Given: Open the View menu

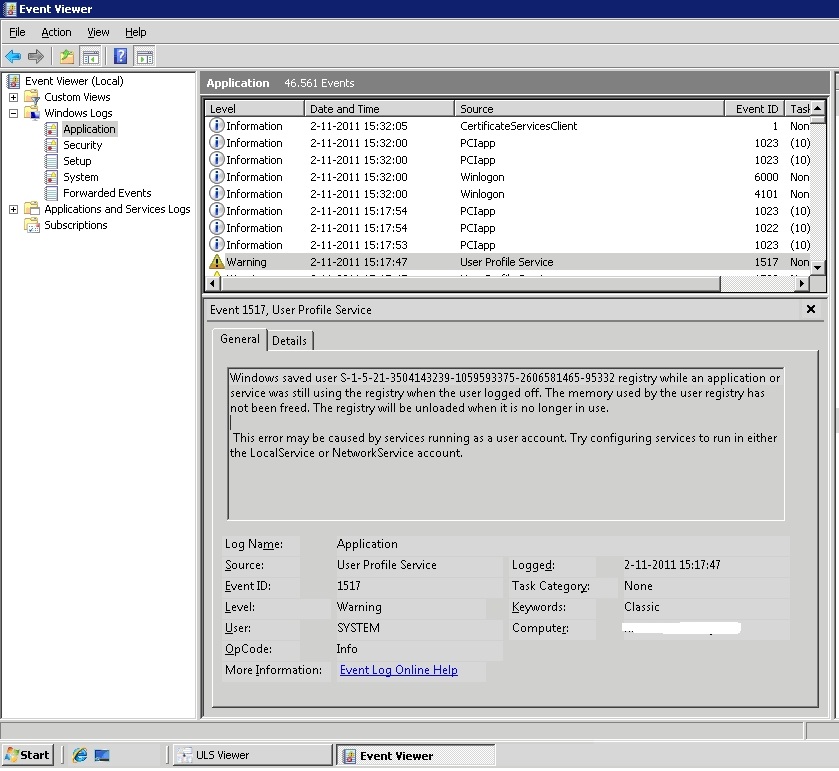Looking at the screenshot, I should pyautogui.click(x=98, y=32).
